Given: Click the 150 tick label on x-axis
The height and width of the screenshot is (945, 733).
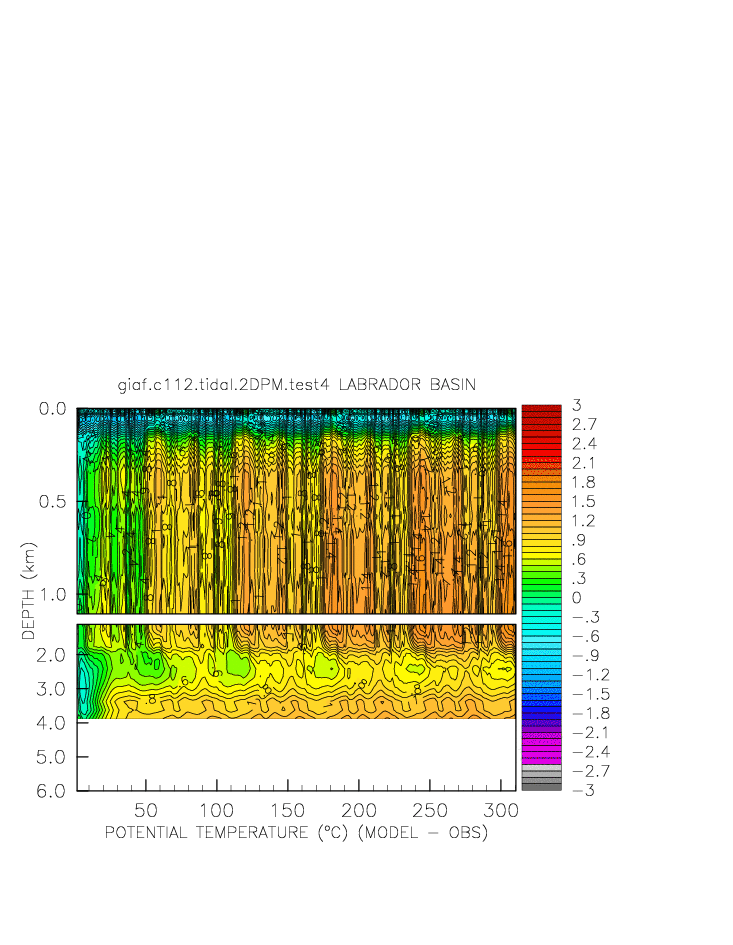Looking at the screenshot, I should [x=288, y=811].
